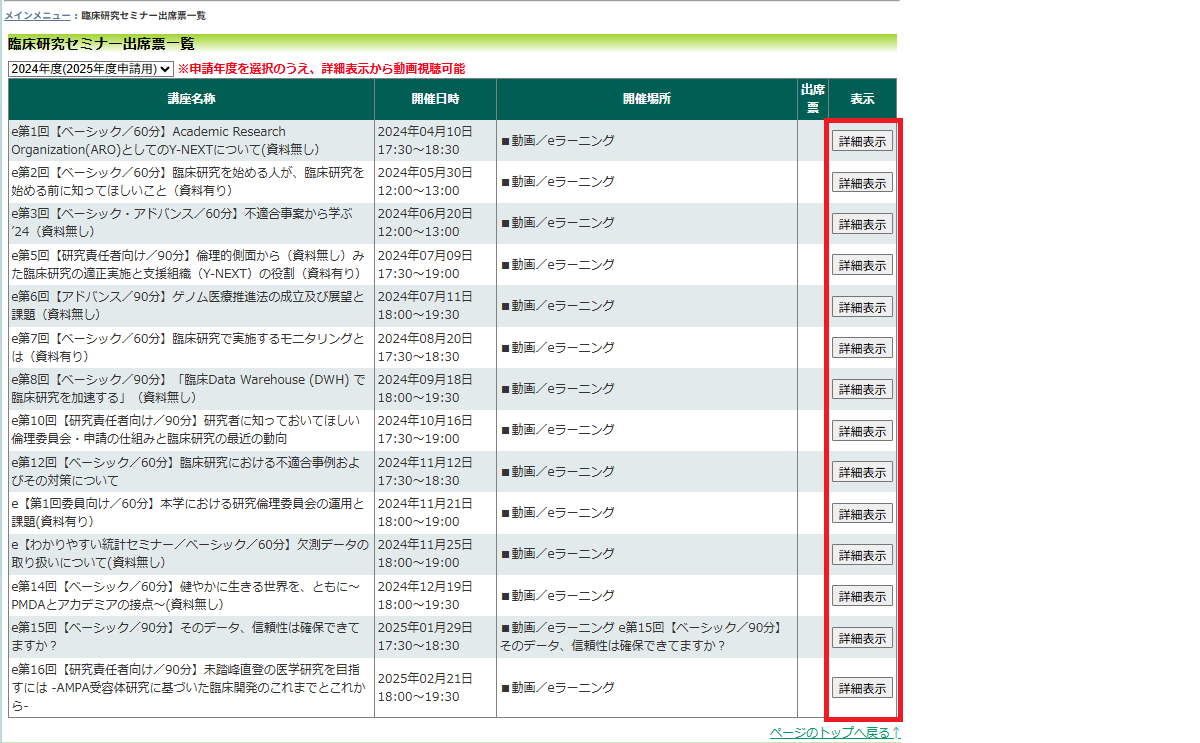Click the 開催日時 column header
The height and width of the screenshot is (743, 1200).
(435, 99)
